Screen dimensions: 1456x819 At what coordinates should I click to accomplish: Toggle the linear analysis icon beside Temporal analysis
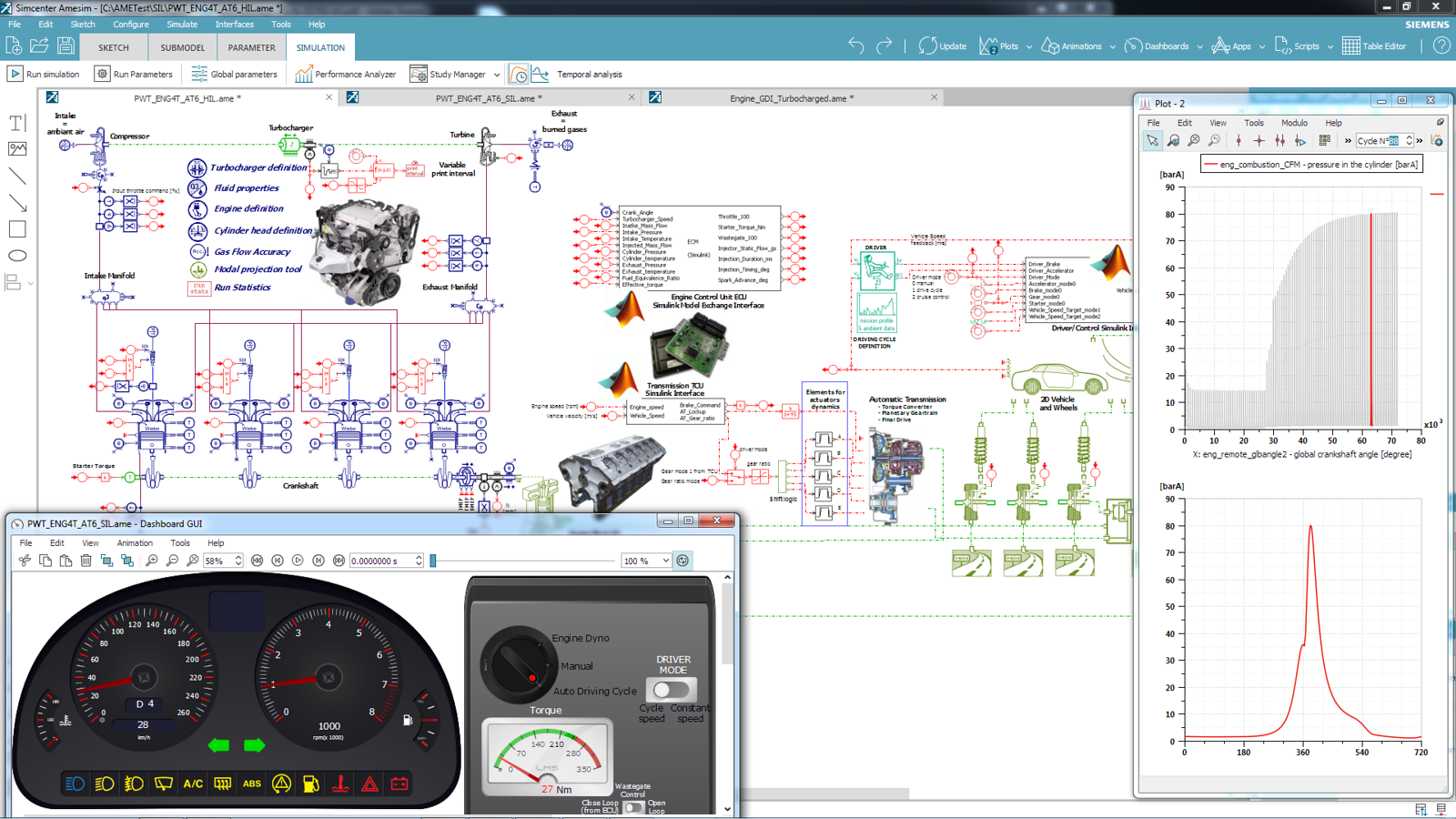[541, 75]
